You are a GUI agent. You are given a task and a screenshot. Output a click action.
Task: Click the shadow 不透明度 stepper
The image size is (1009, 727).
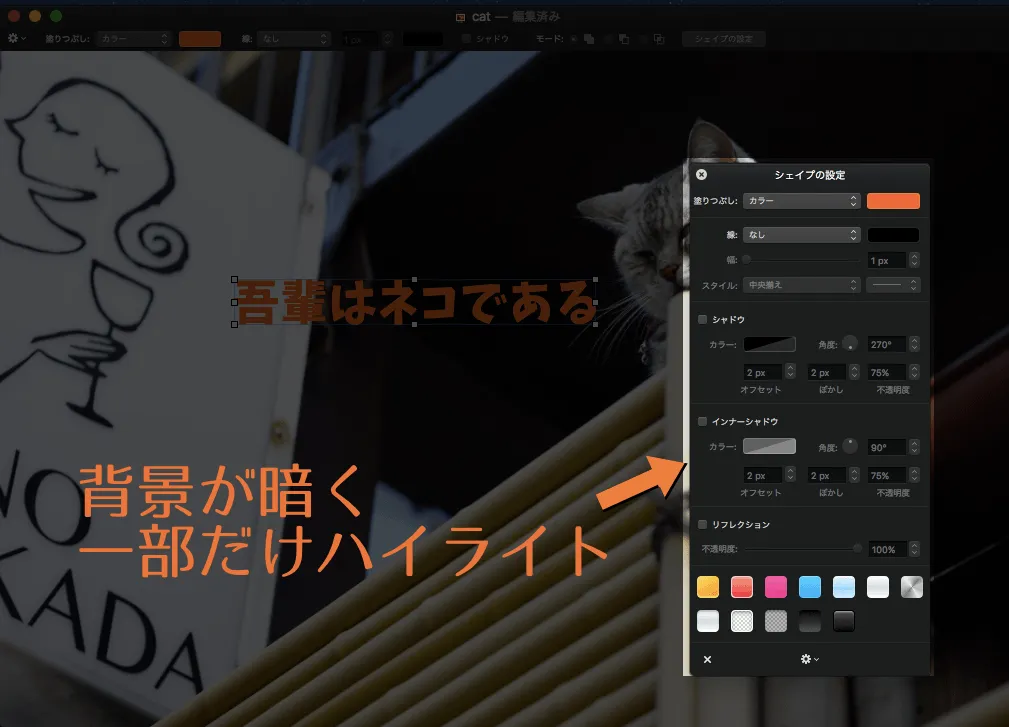pyautogui.click(x=914, y=372)
